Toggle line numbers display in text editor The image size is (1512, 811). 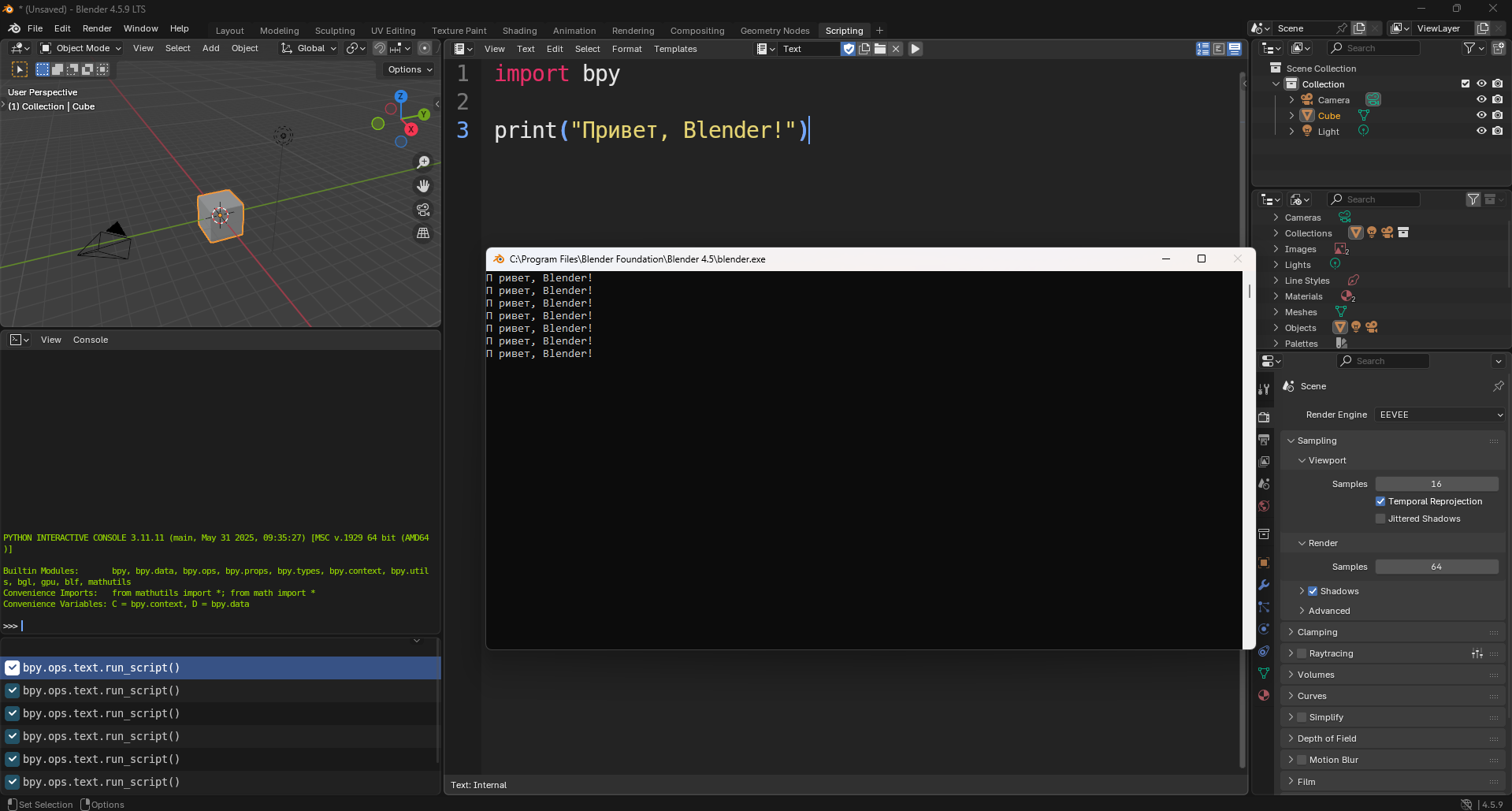tap(1203, 49)
